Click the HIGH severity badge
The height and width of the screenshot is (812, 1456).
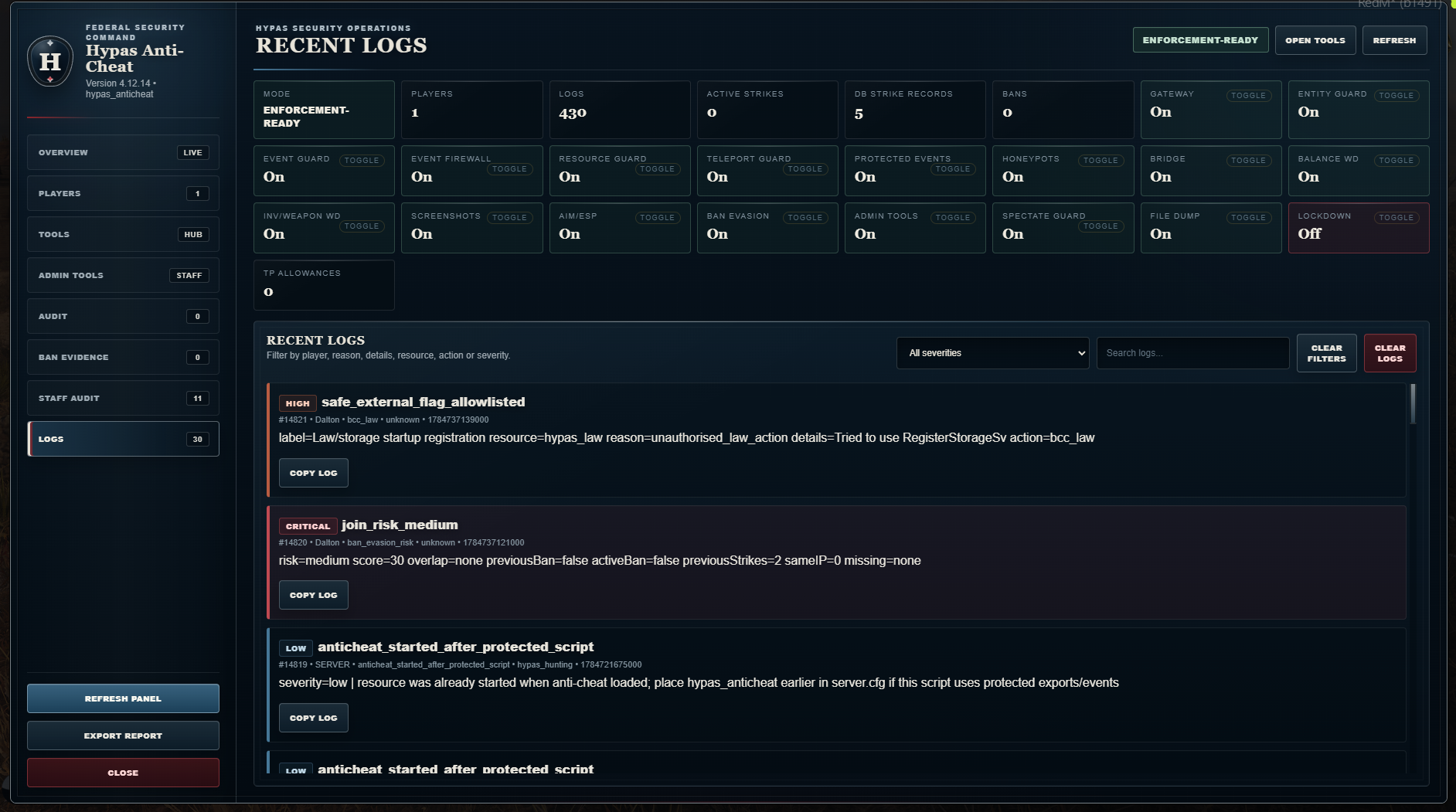point(298,403)
